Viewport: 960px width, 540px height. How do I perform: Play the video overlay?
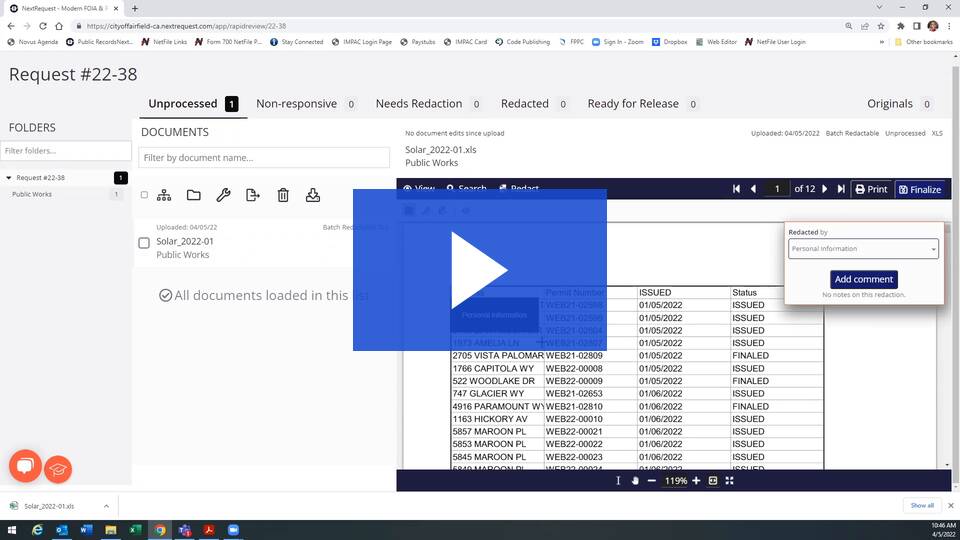(x=479, y=270)
